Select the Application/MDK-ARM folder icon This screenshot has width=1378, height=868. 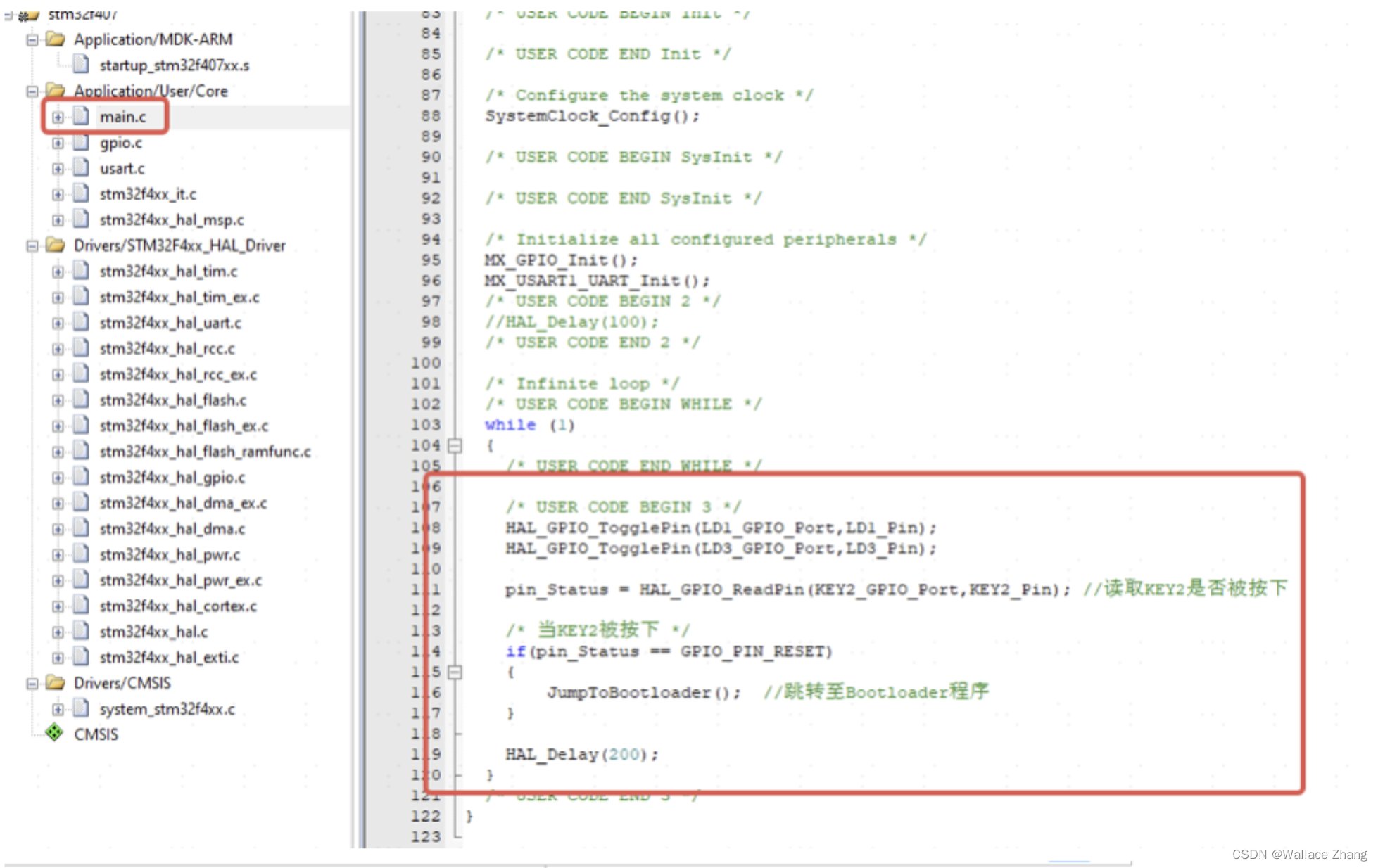click(55, 39)
